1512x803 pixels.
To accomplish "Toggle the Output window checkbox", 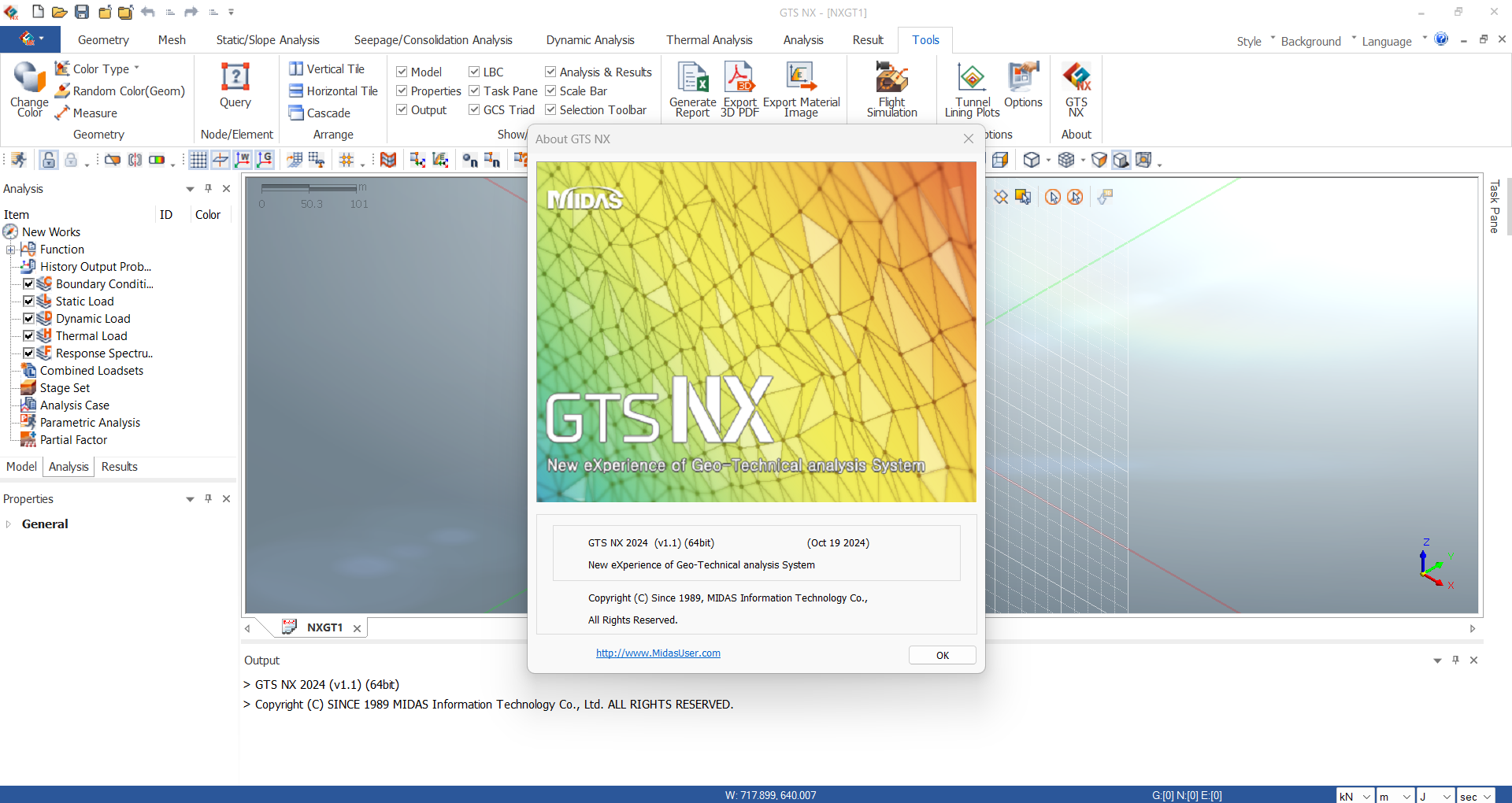I will (402, 109).
